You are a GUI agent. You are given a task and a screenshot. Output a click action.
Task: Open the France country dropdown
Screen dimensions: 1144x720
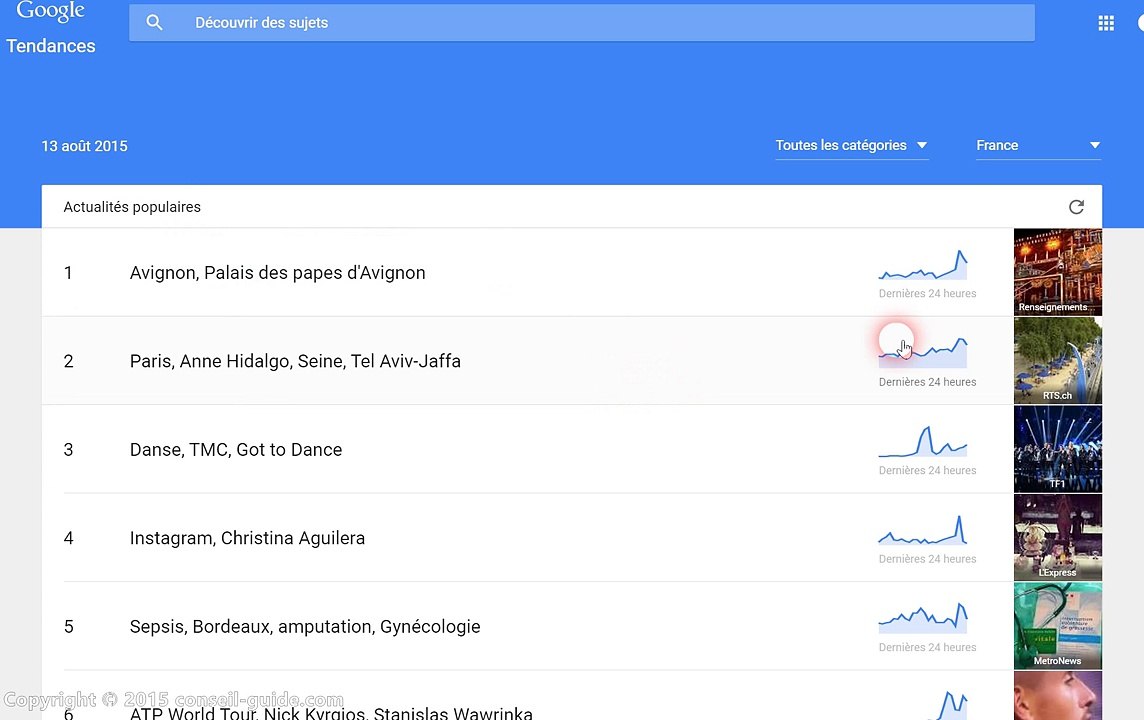(1038, 145)
